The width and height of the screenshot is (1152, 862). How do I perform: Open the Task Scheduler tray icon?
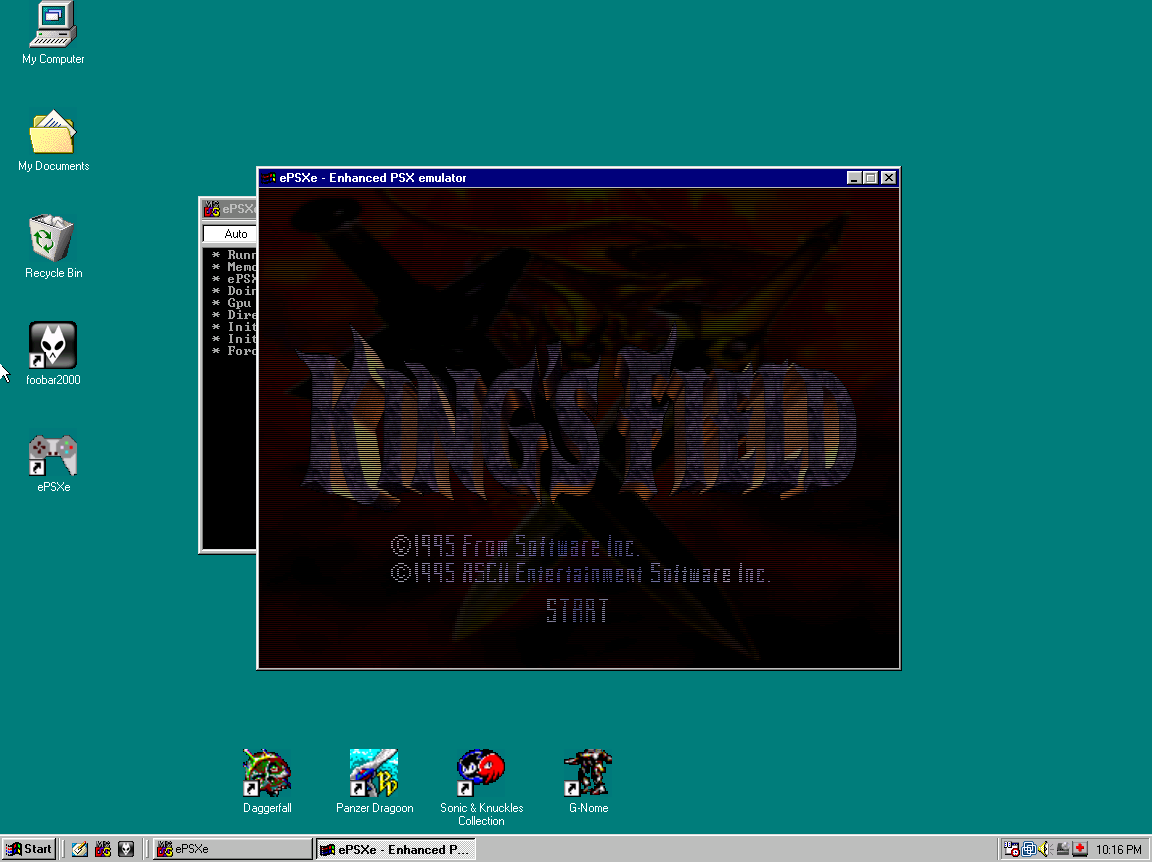tap(1012, 849)
